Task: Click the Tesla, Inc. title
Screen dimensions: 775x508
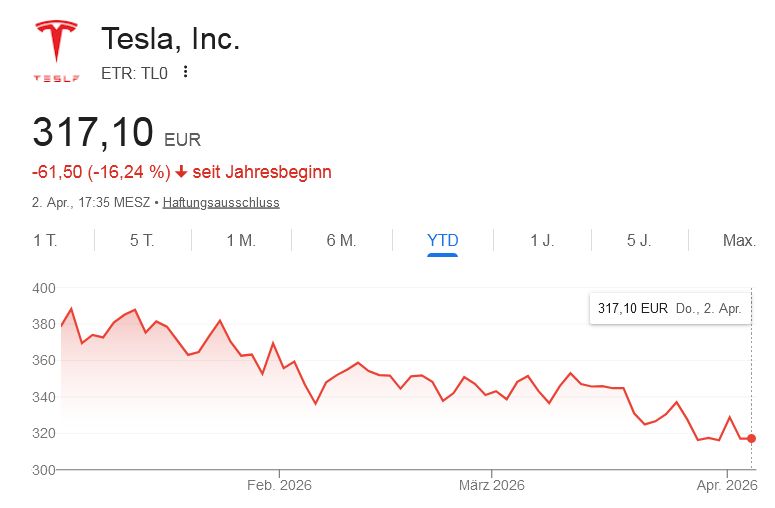Action: (170, 39)
